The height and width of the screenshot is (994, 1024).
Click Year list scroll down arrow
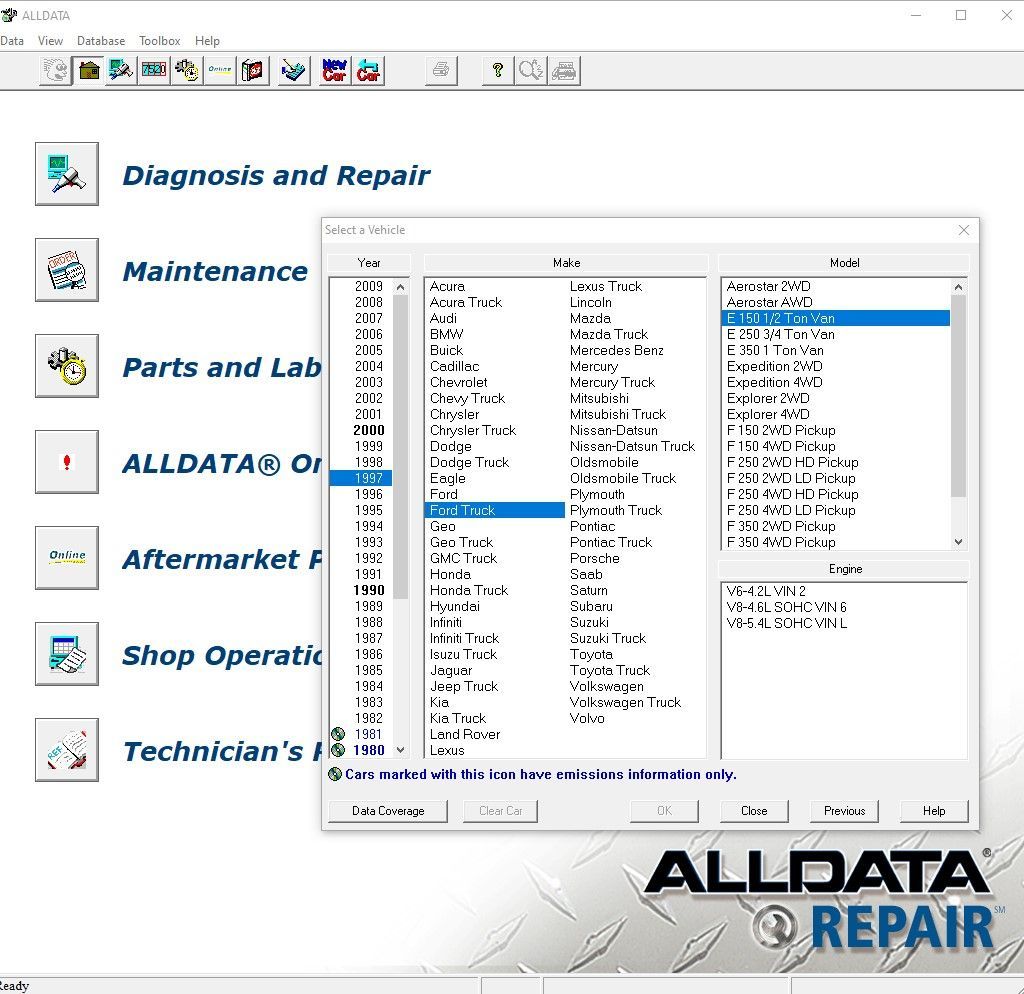(400, 750)
